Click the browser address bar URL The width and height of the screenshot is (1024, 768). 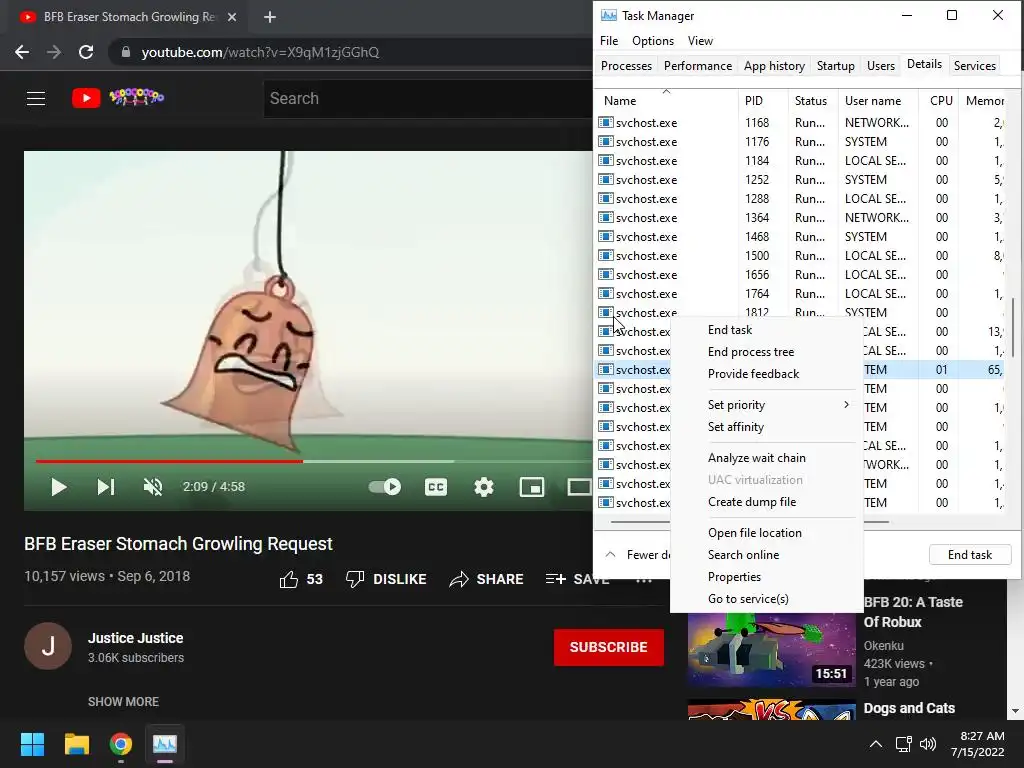tap(260, 52)
